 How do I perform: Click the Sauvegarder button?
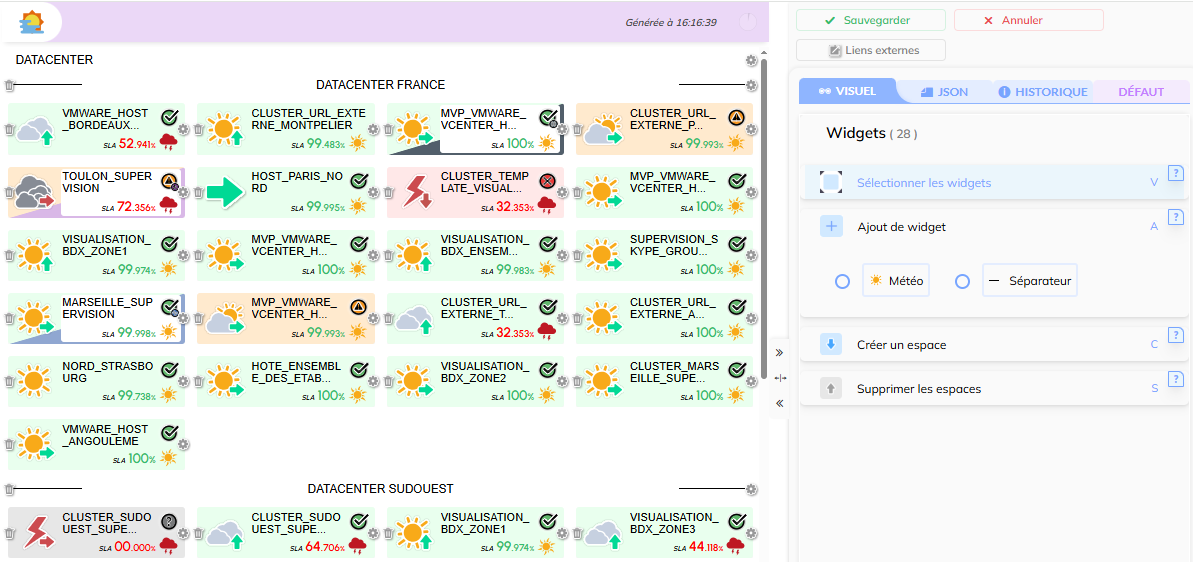[870, 20]
